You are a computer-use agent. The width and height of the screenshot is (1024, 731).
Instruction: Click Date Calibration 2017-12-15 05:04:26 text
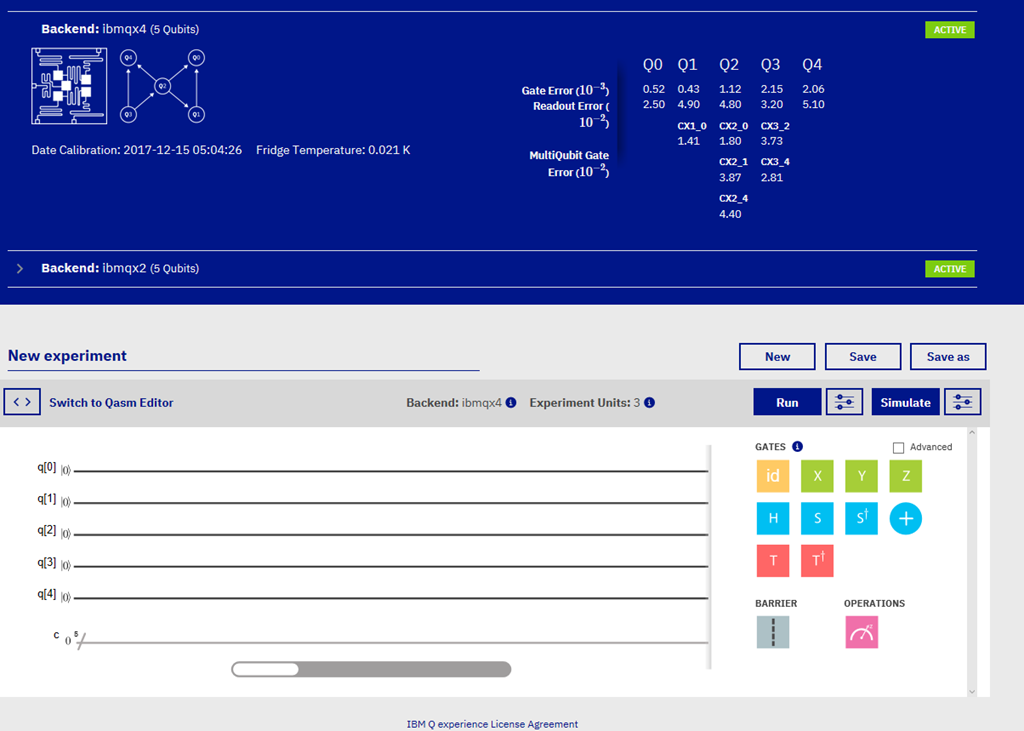click(x=136, y=150)
